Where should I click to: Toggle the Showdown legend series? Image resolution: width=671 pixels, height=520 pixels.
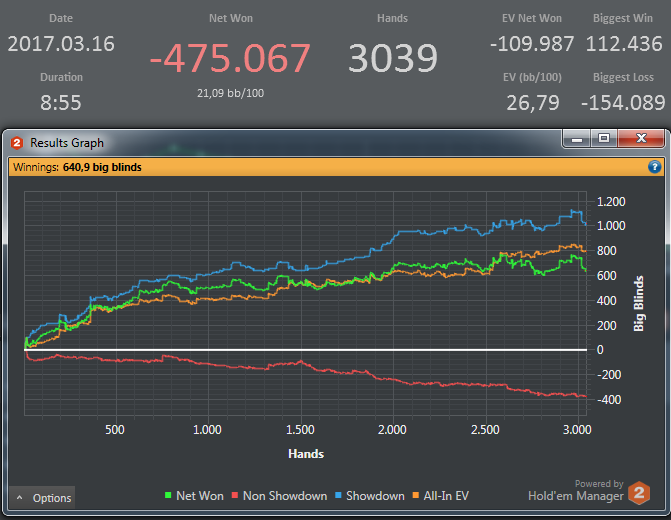click(x=370, y=496)
